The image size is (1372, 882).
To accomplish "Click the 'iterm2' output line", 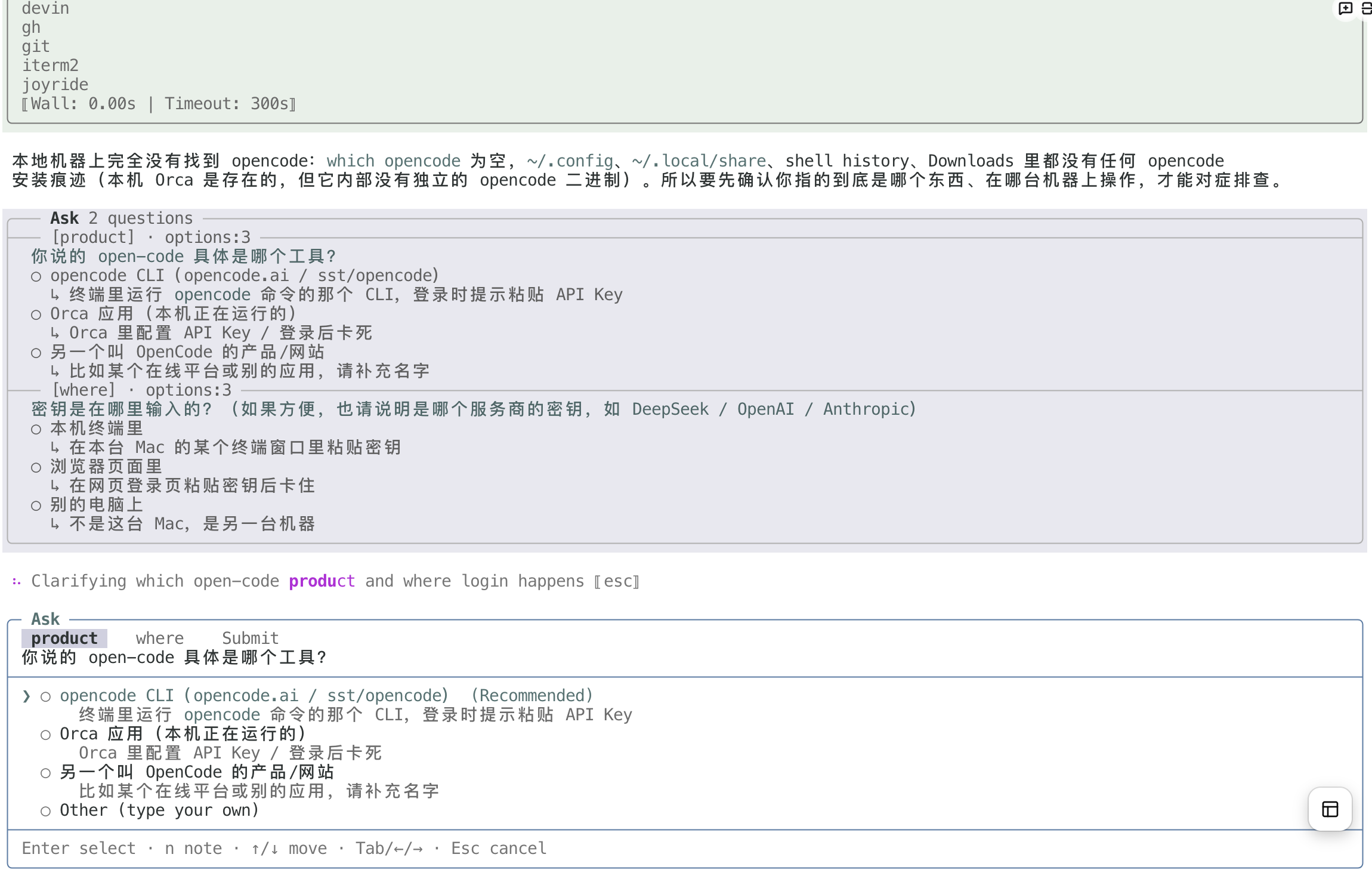I will click(x=50, y=66).
